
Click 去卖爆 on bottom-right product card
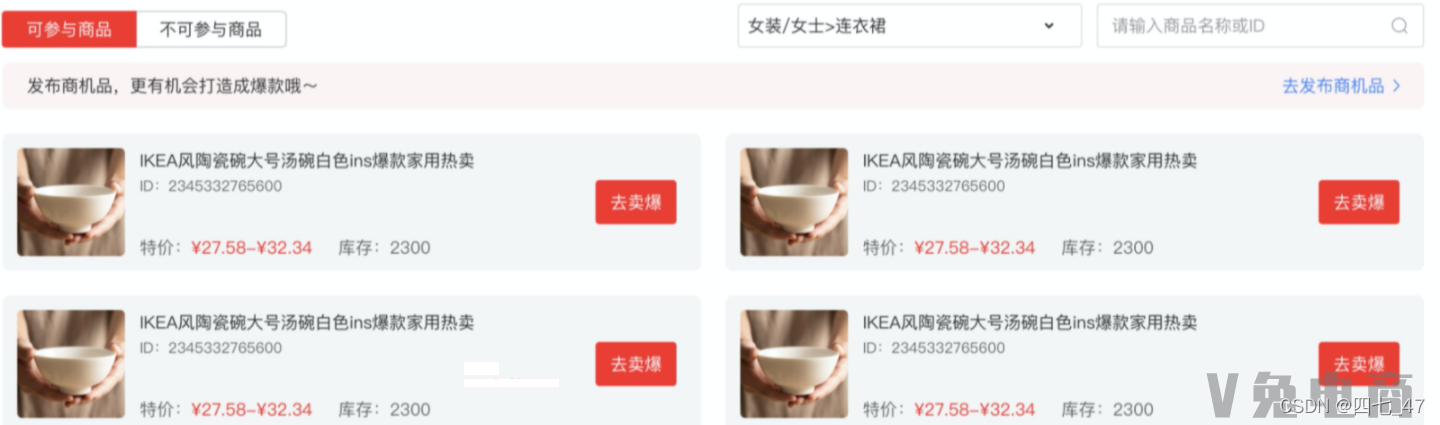point(1359,362)
